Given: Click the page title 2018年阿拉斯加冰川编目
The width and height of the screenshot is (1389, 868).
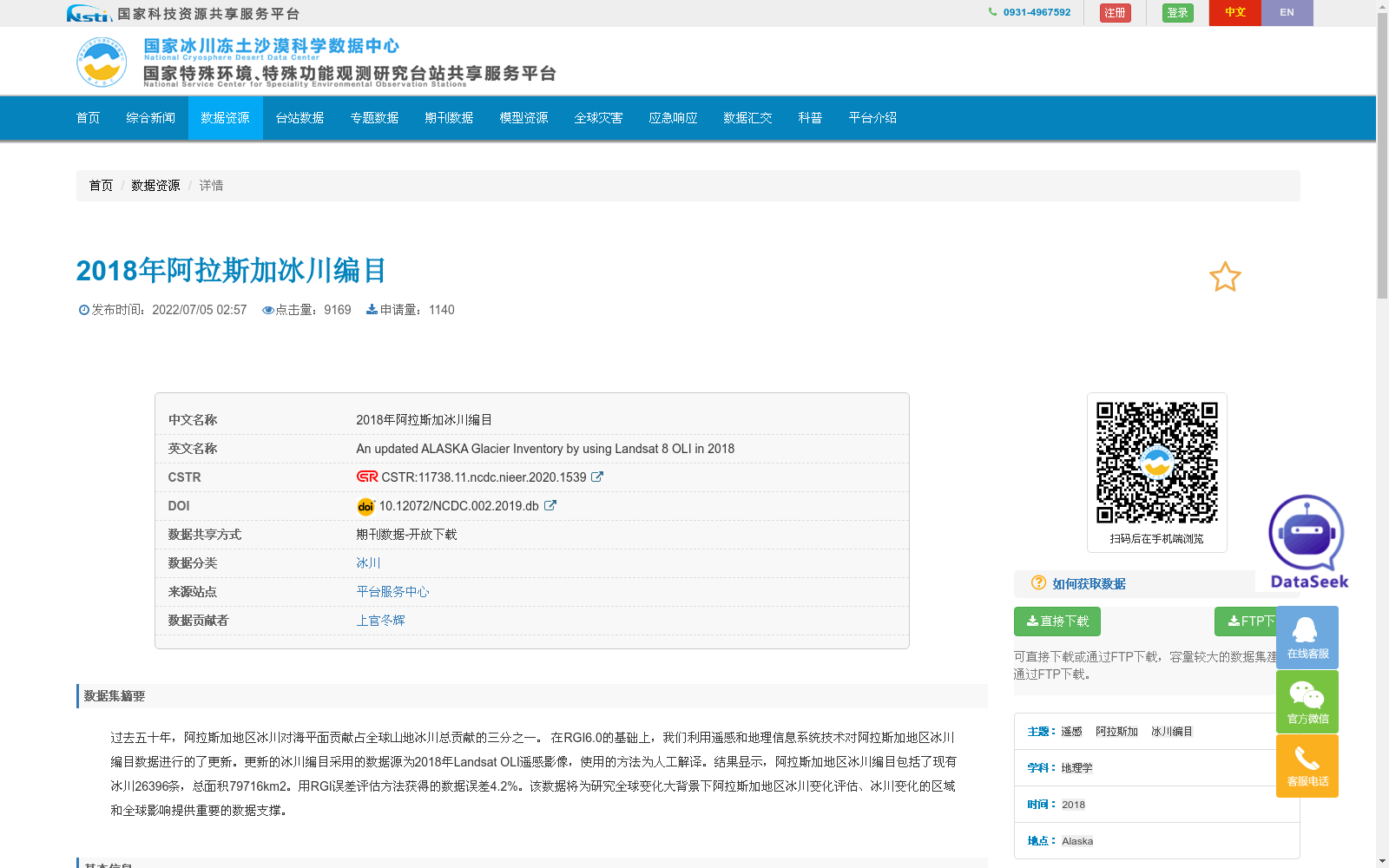Looking at the screenshot, I should (x=231, y=270).
